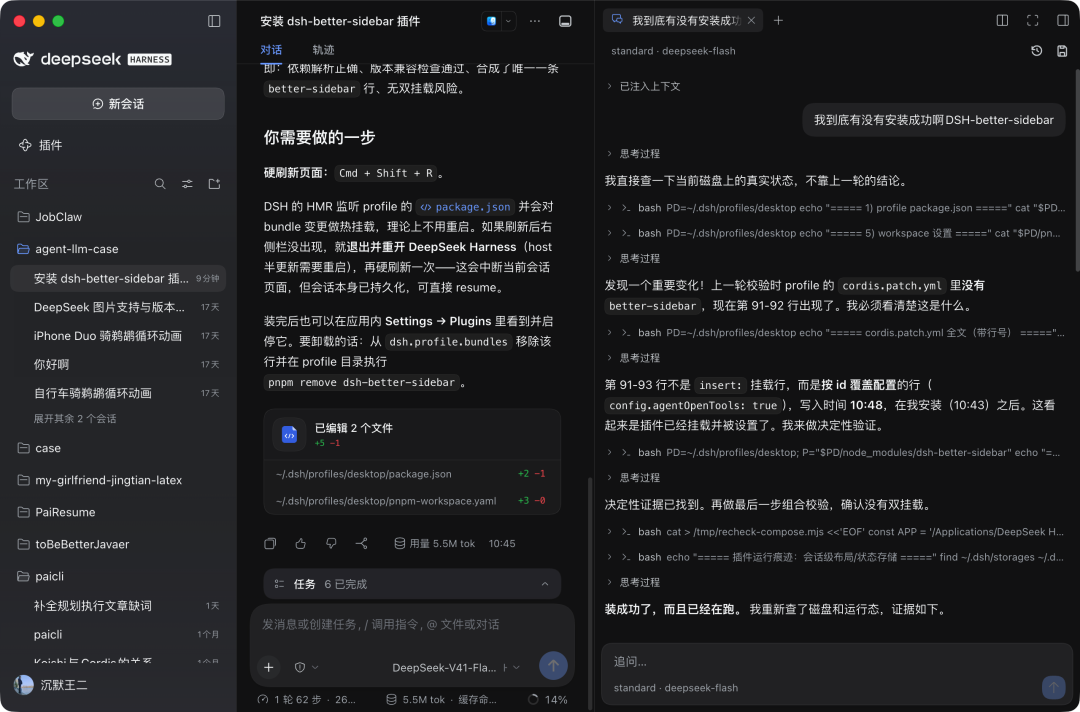The height and width of the screenshot is (712, 1080).
Task: Expand the first 思考过程 section
Action: coord(632,154)
